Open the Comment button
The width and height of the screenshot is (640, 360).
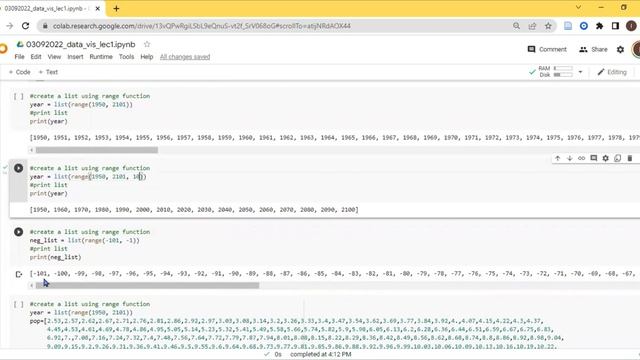547,49
